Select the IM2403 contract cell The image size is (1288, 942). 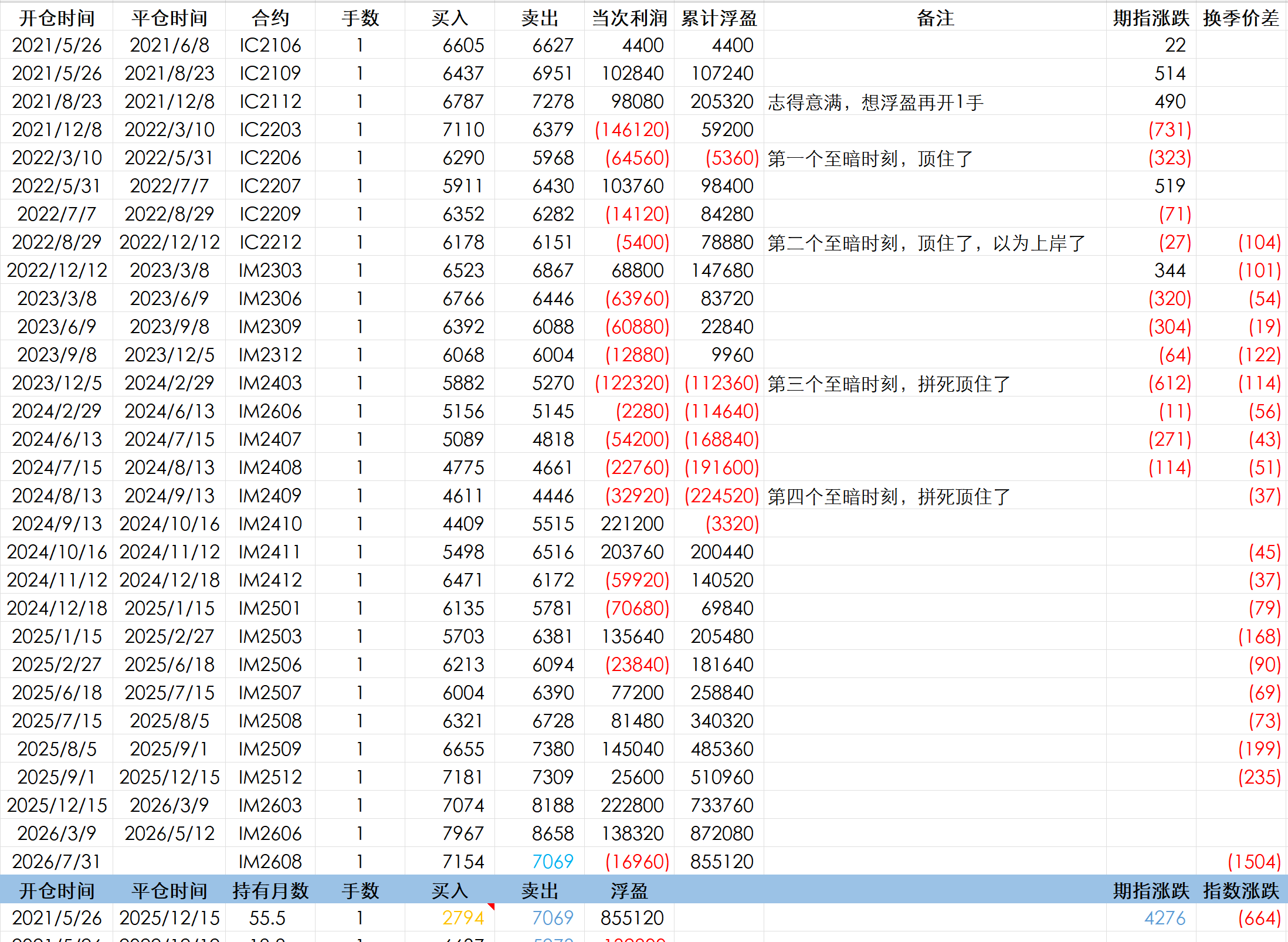point(270,383)
